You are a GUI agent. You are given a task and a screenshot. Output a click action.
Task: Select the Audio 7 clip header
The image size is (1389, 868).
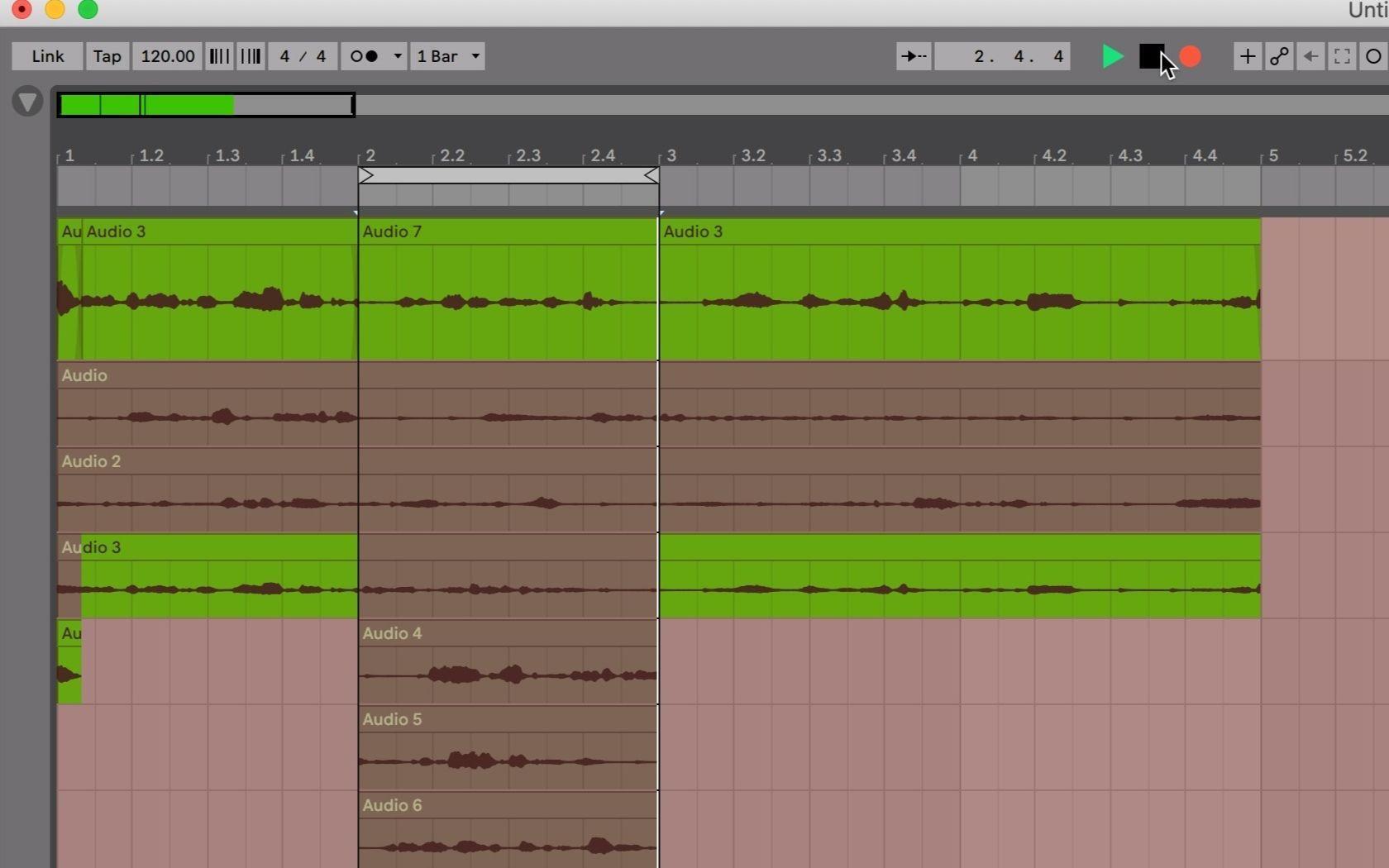click(x=508, y=231)
